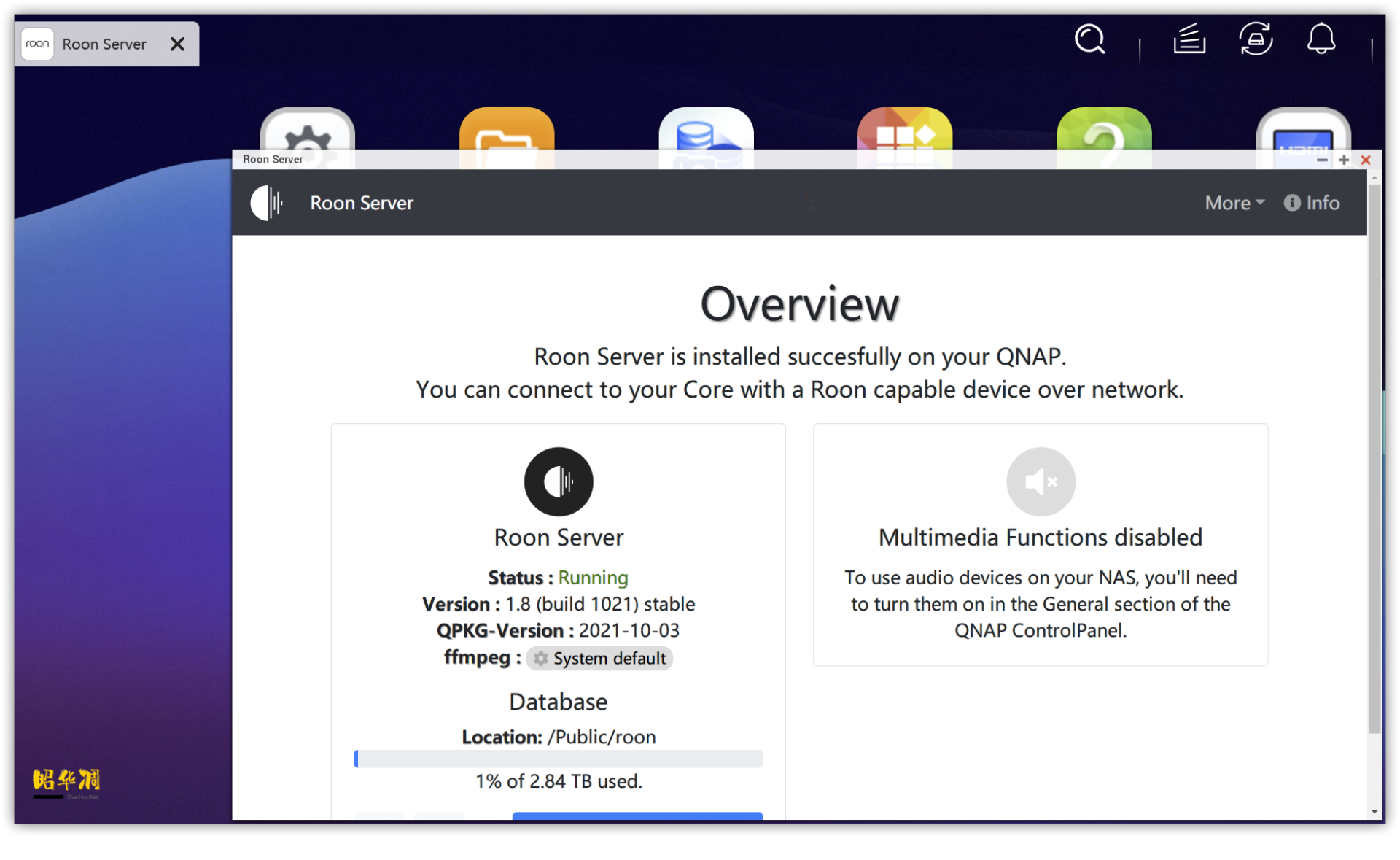
Task: Open the HDMI display desktop icon
Action: click(1303, 130)
